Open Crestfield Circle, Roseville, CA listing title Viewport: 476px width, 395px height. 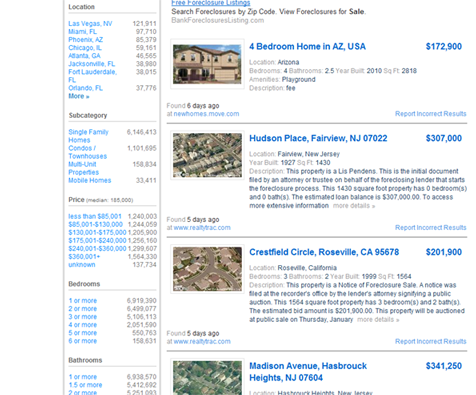pyautogui.click(x=324, y=252)
